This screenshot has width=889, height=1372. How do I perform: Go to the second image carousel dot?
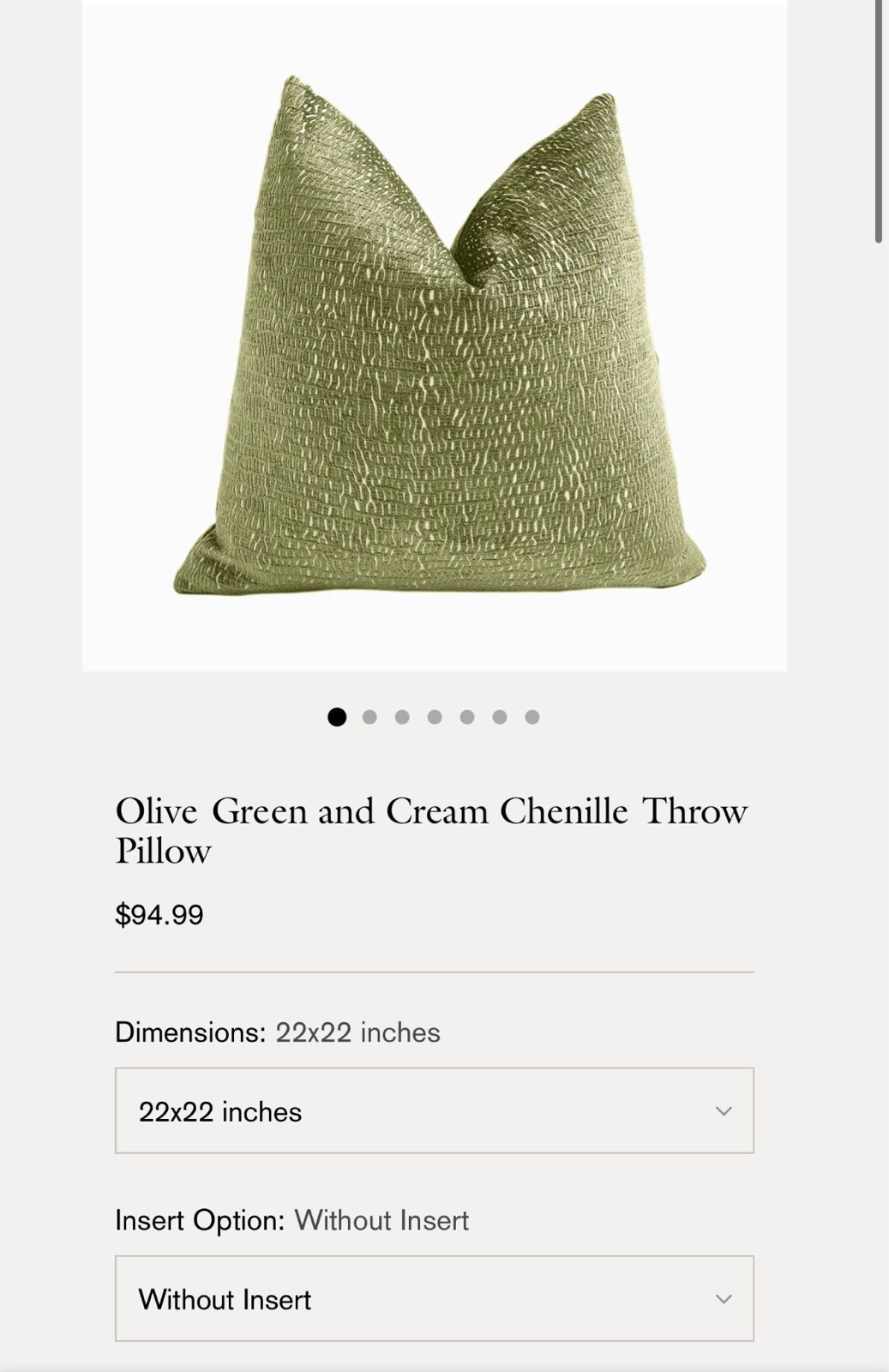[369, 717]
